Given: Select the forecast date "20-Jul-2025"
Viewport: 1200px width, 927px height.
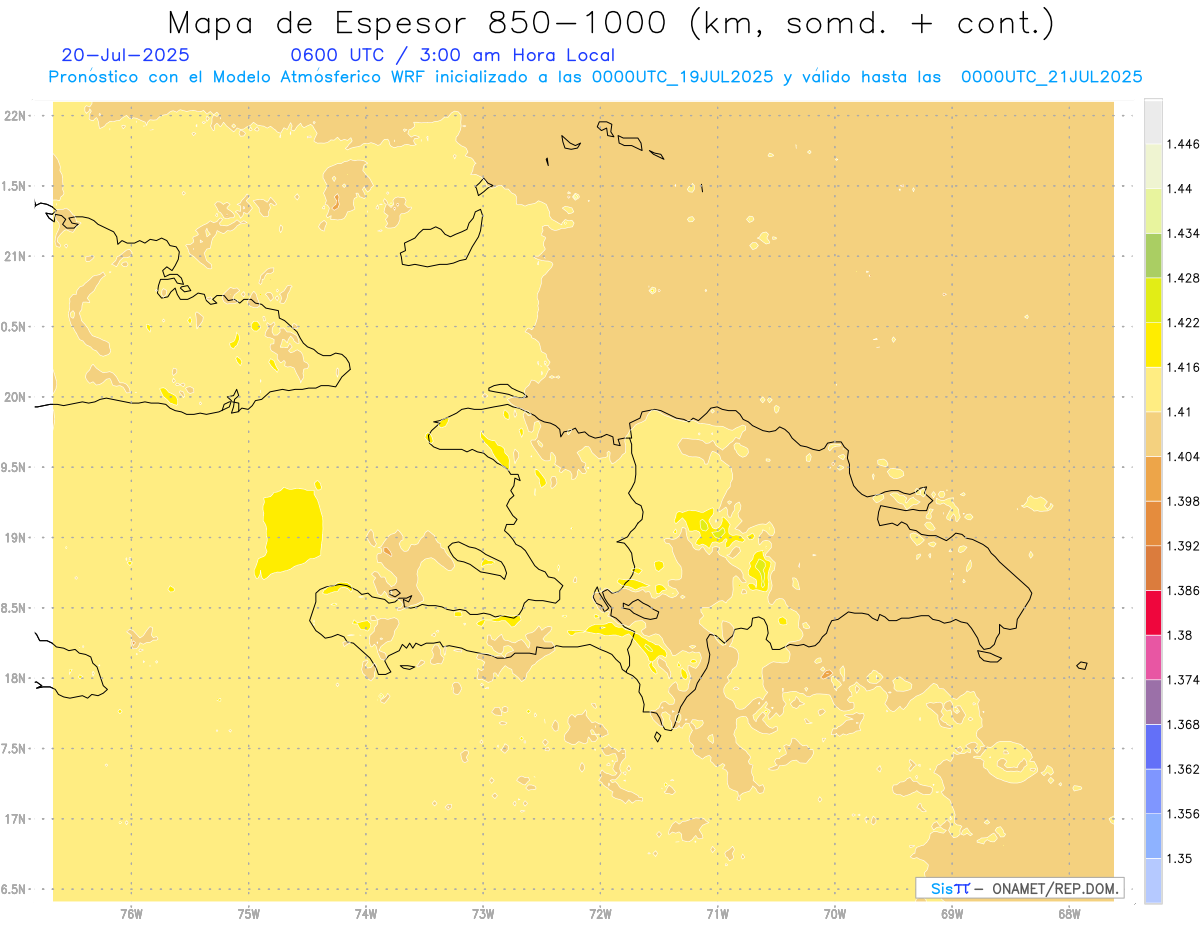Looking at the screenshot, I should (125, 55).
